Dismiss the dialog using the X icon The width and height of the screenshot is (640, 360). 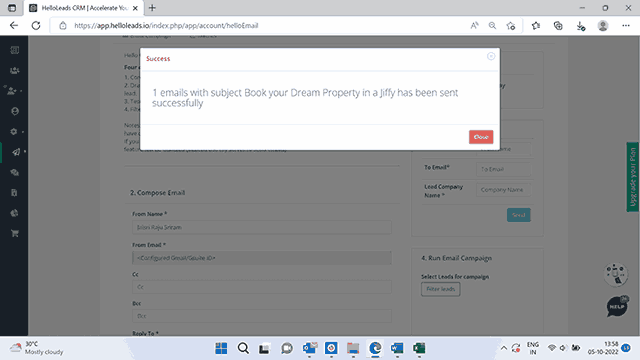[491, 56]
